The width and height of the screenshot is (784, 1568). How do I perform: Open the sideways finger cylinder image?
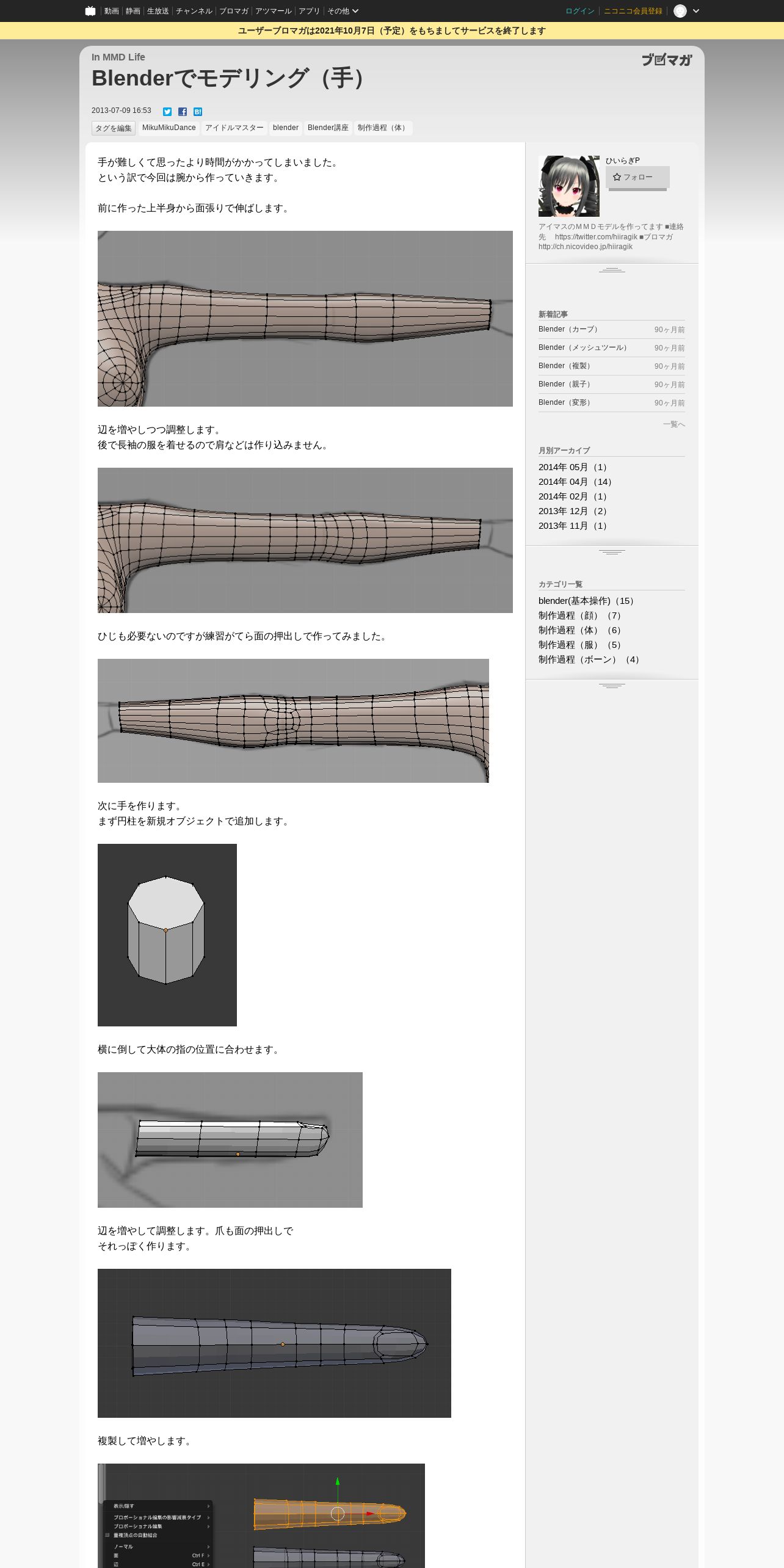pos(230,1140)
